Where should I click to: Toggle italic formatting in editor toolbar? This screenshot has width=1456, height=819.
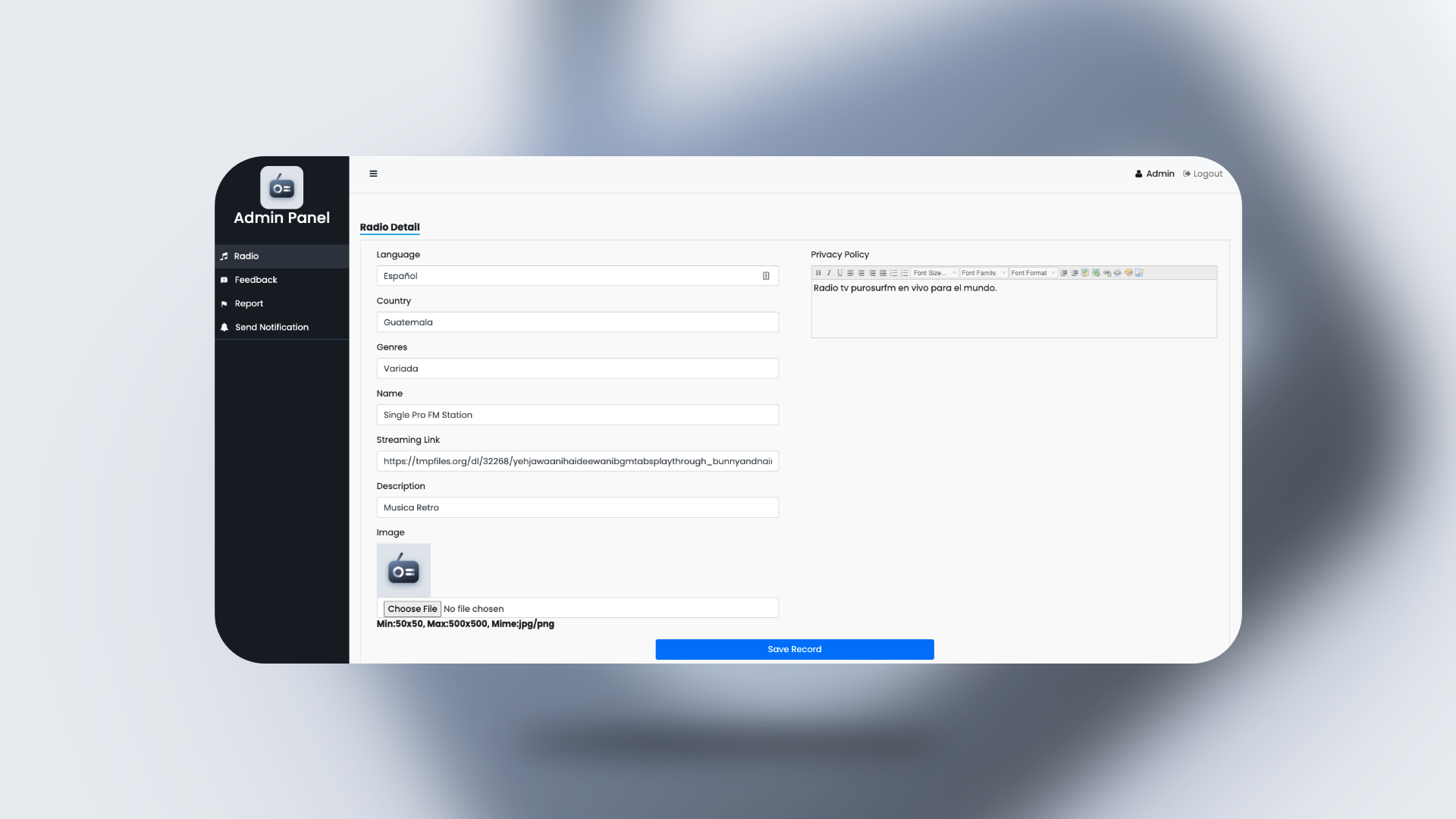[x=829, y=273]
